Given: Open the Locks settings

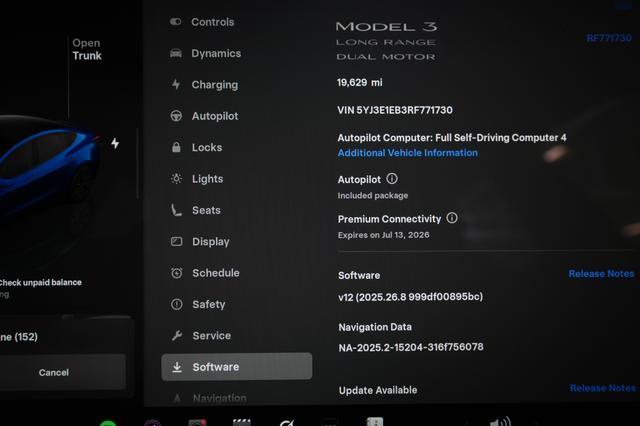Looking at the screenshot, I should click(196, 147).
